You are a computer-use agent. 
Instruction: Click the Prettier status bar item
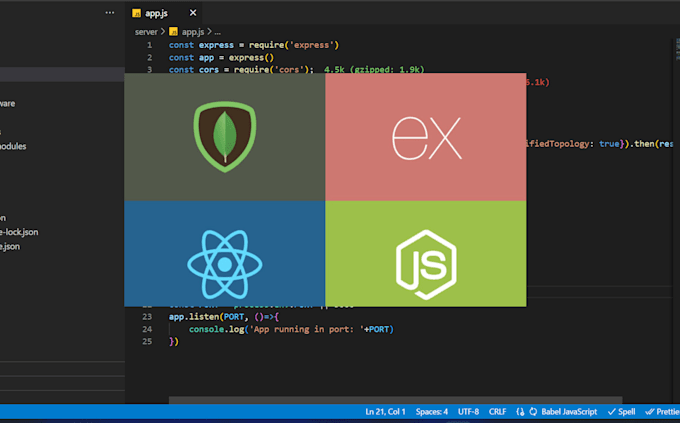tap(661, 411)
